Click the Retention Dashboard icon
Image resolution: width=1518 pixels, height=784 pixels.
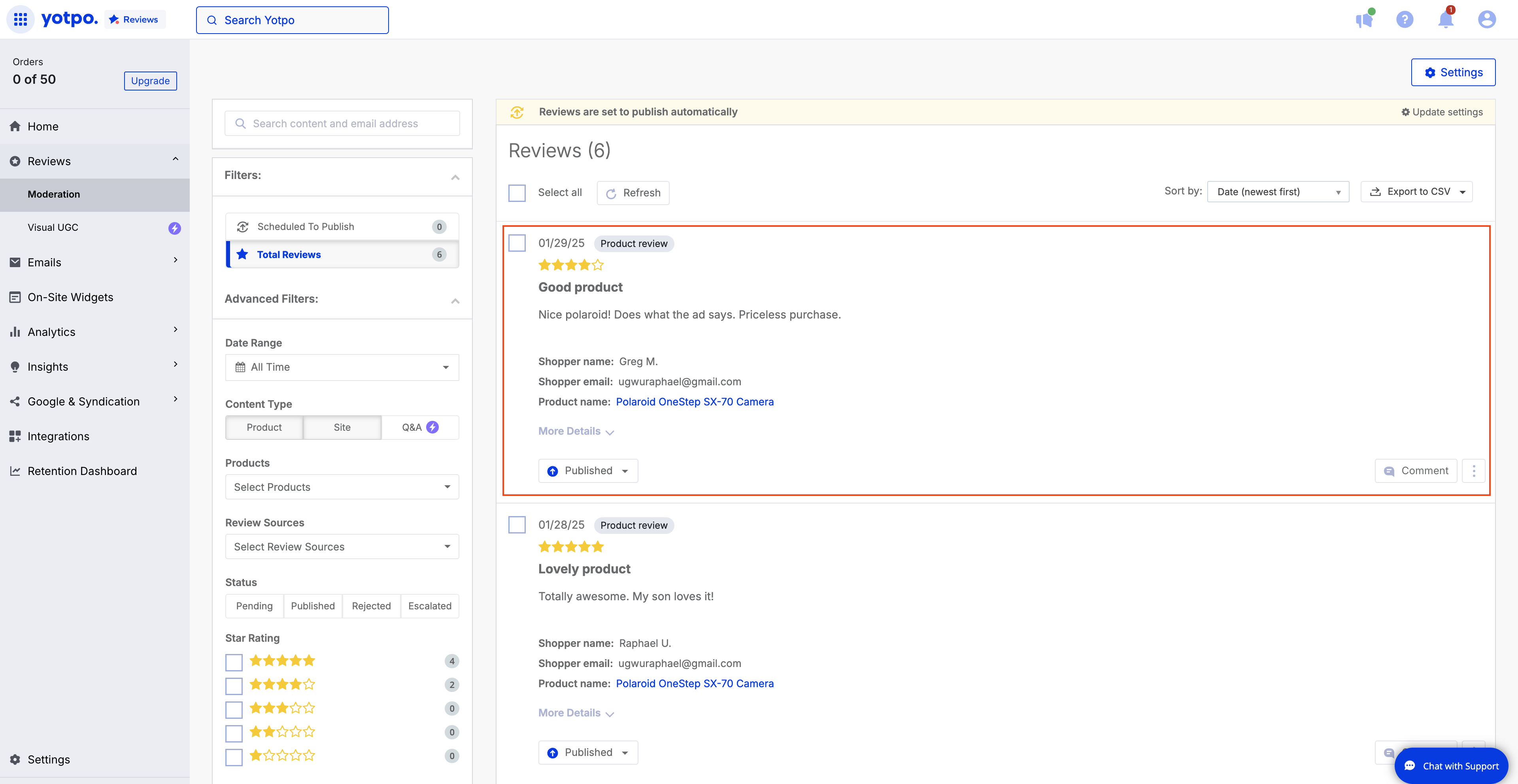pyautogui.click(x=15, y=471)
